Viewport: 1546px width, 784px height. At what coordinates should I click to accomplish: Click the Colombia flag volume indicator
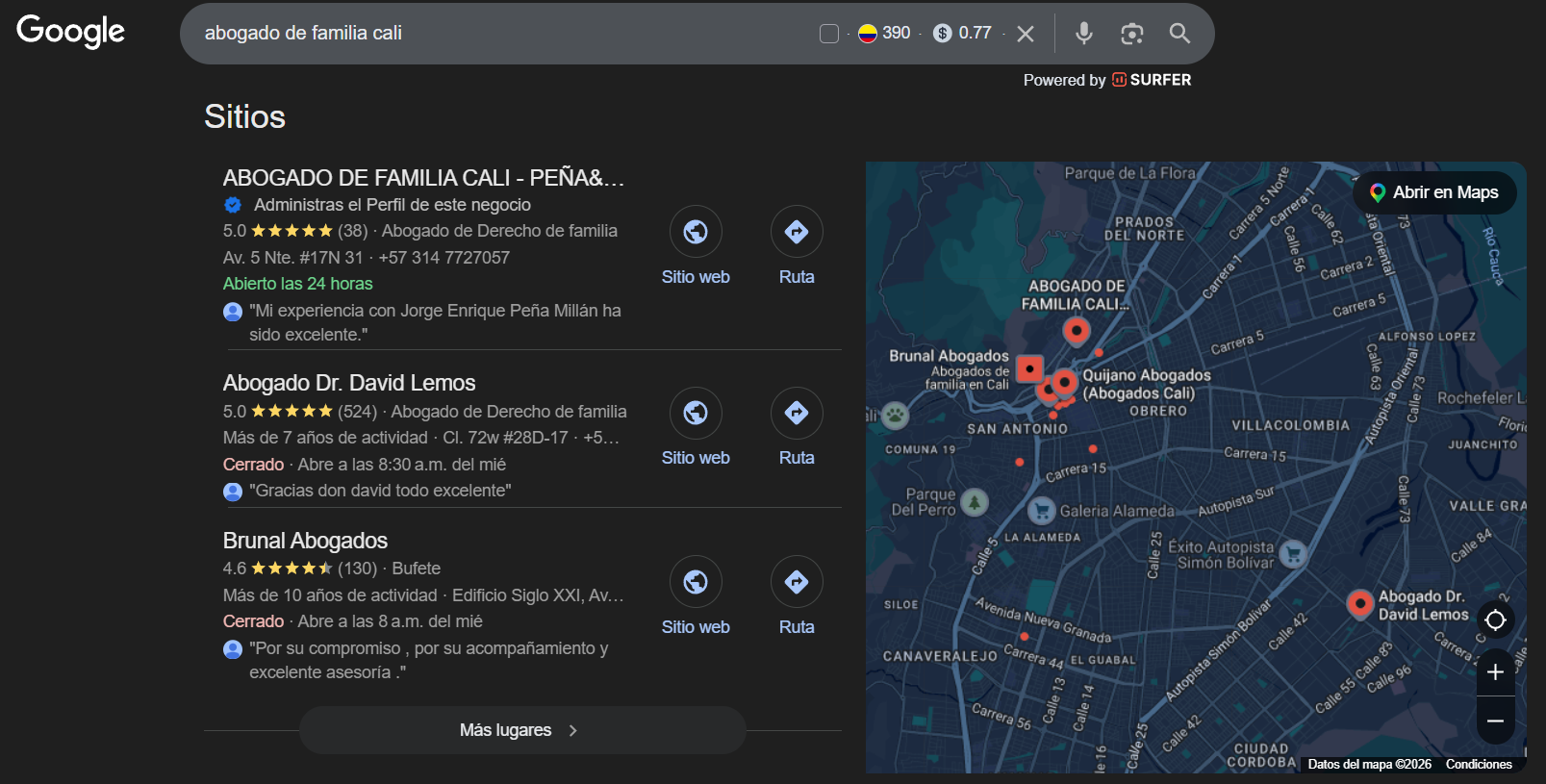[868, 34]
